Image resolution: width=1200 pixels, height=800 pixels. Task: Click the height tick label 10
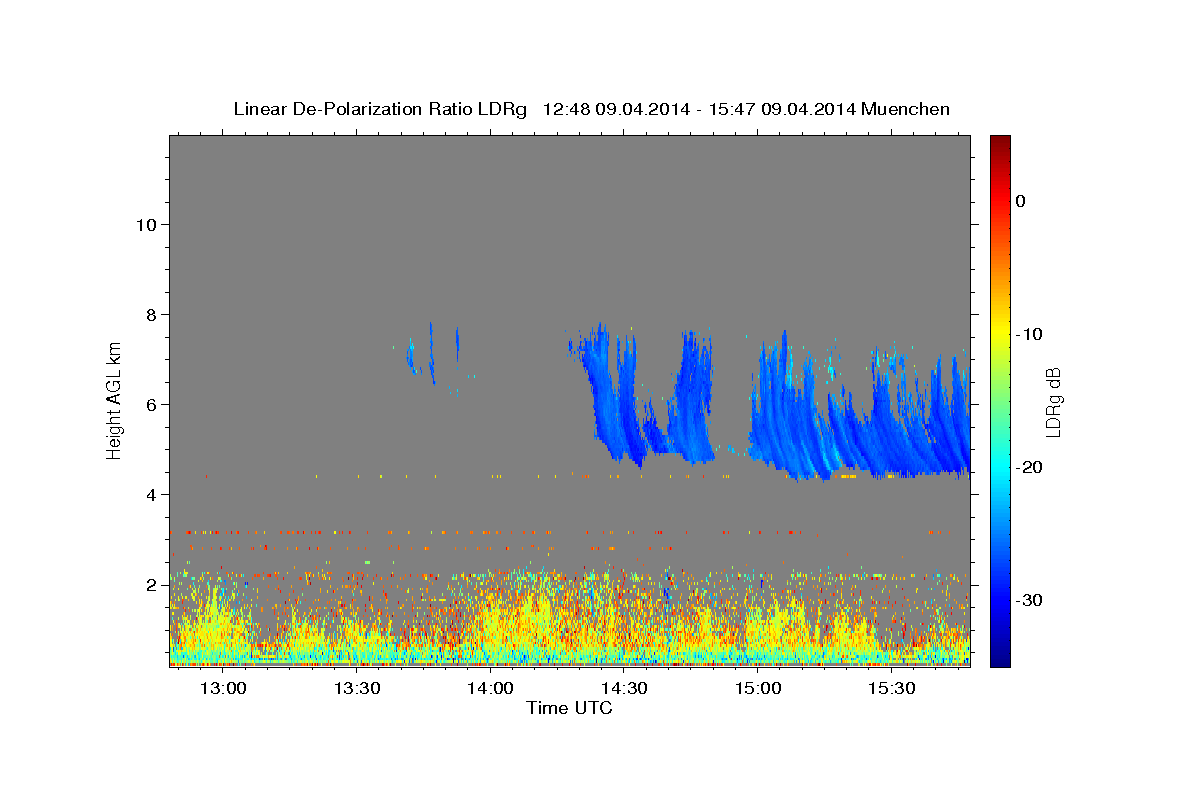(x=146, y=224)
